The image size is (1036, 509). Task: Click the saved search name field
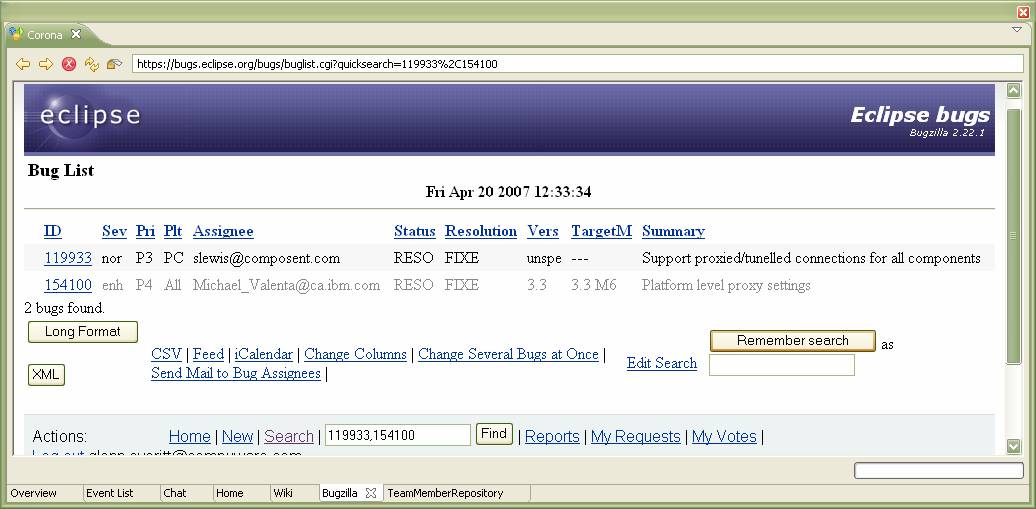[x=782, y=365]
